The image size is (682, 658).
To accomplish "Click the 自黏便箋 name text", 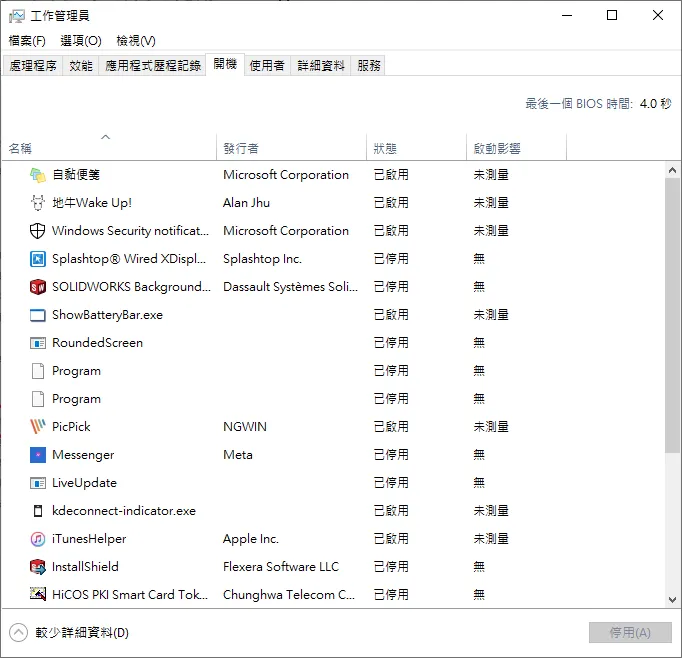I will pyautogui.click(x=76, y=175).
